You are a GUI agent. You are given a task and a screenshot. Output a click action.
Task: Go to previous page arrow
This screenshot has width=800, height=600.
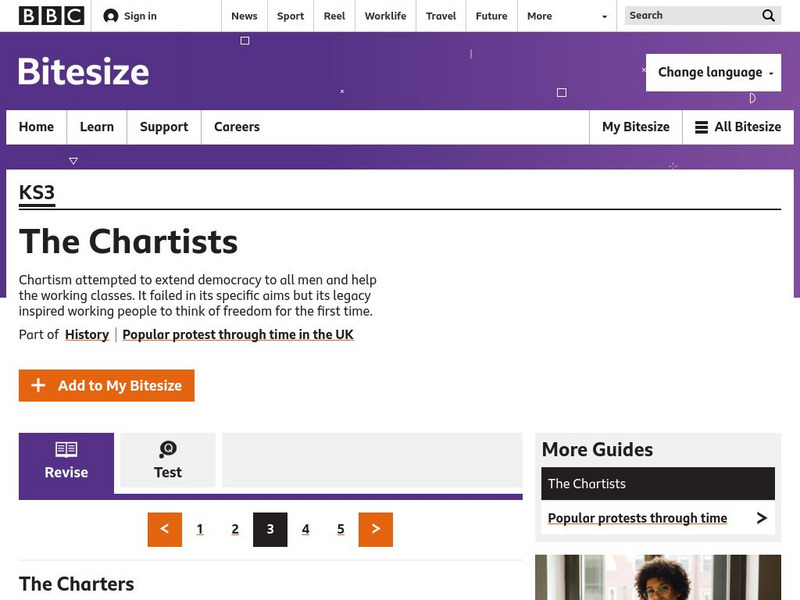click(x=165, y=529)
